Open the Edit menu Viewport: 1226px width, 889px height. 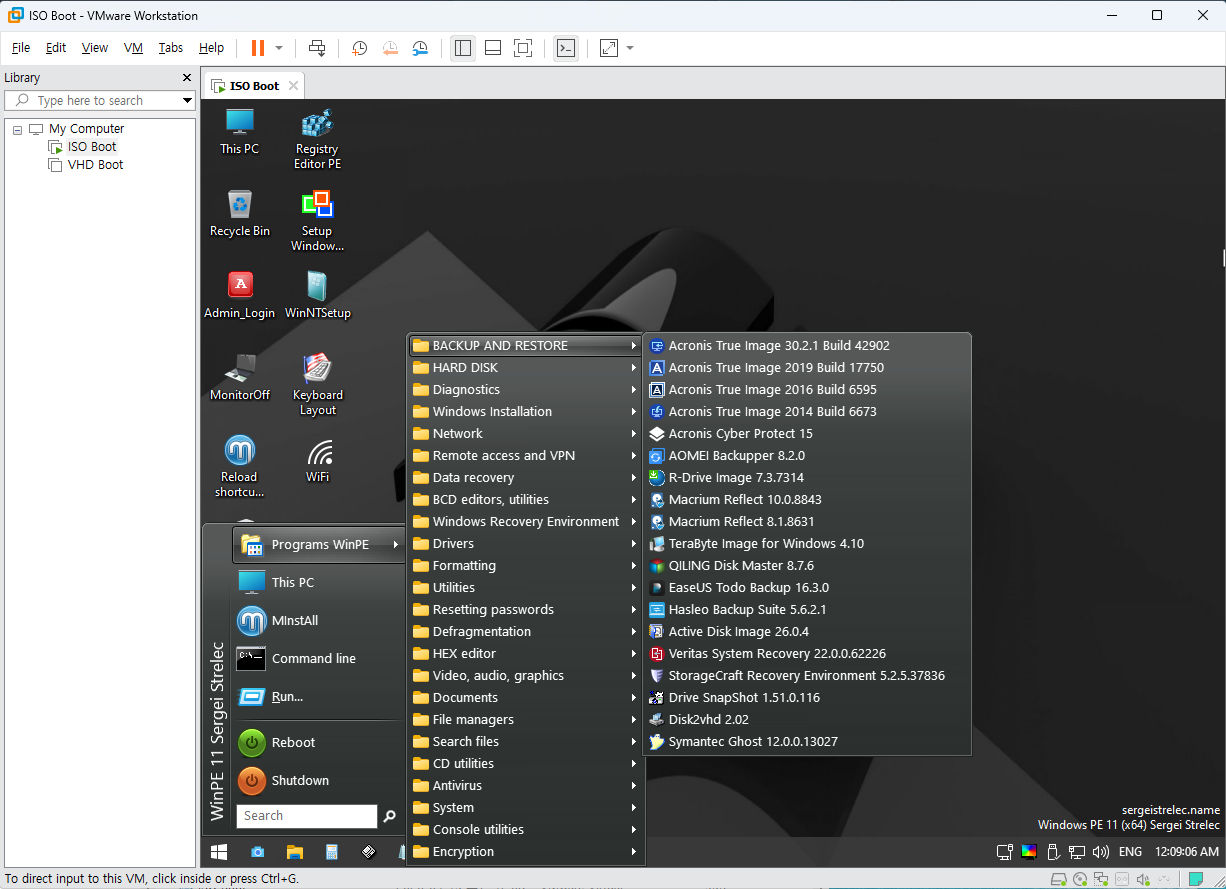click(x=56, y=48)
